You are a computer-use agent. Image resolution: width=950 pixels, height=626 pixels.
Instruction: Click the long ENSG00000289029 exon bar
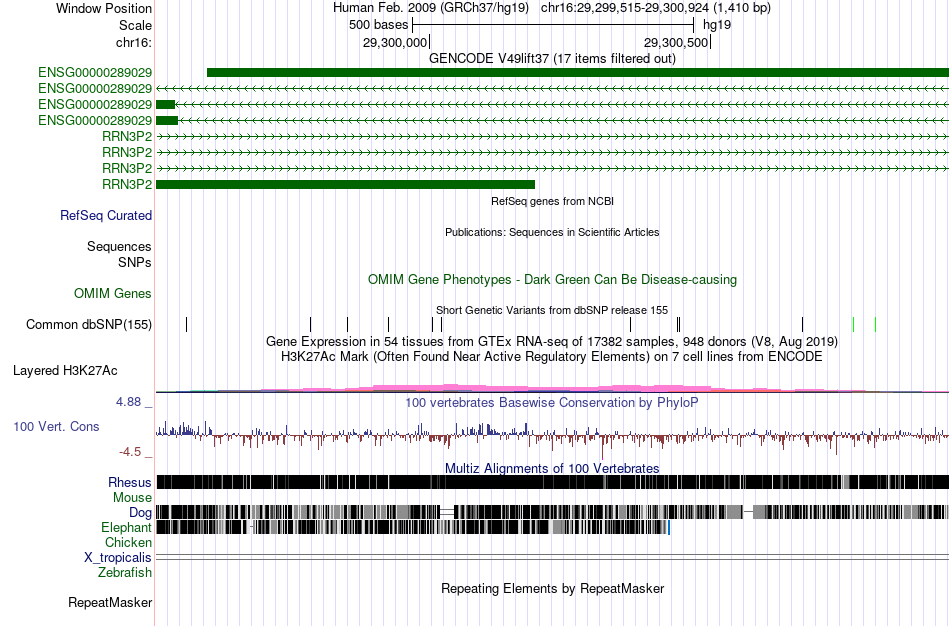(577, 73)
